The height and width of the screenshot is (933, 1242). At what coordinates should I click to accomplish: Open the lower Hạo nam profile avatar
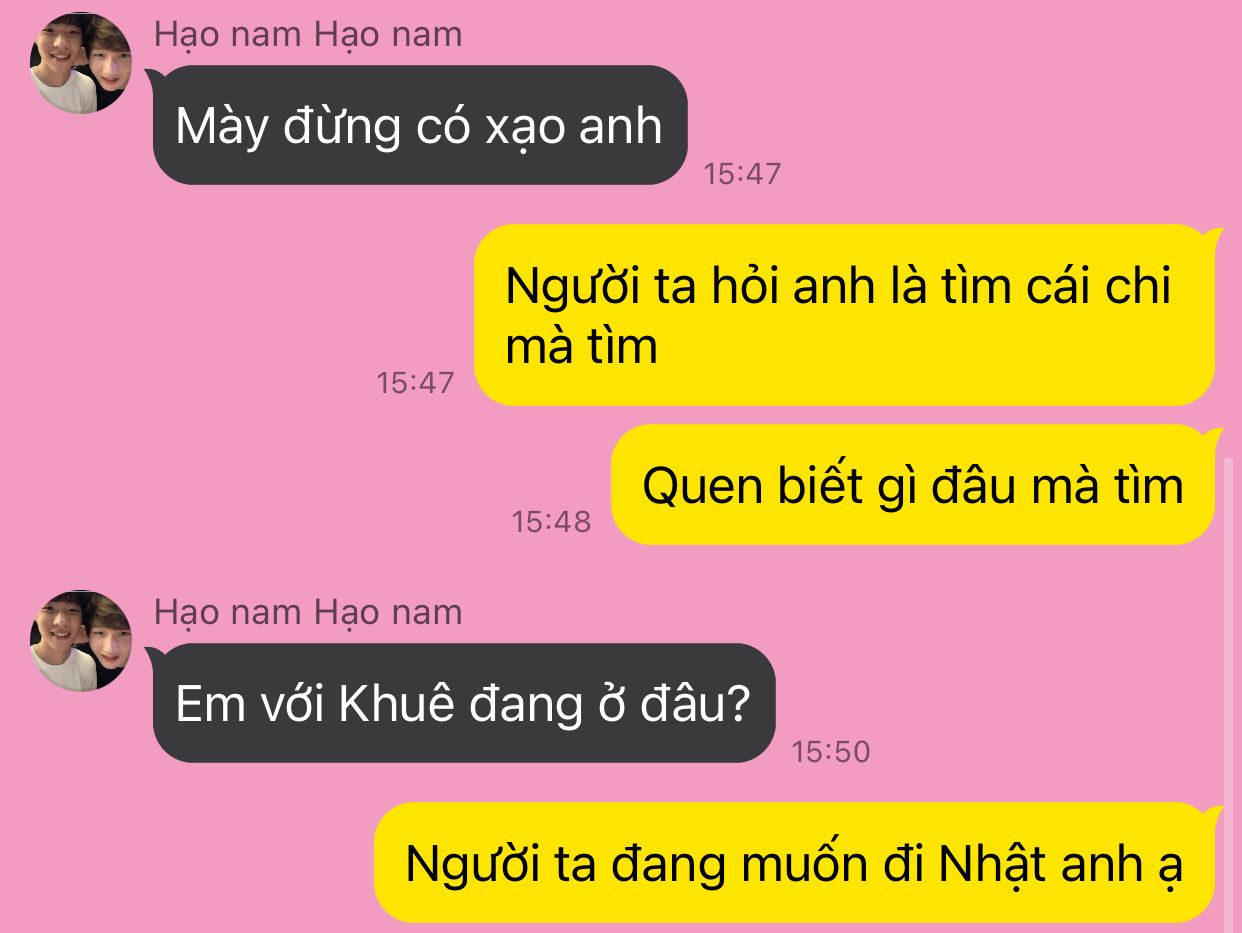tap(82, 640)
